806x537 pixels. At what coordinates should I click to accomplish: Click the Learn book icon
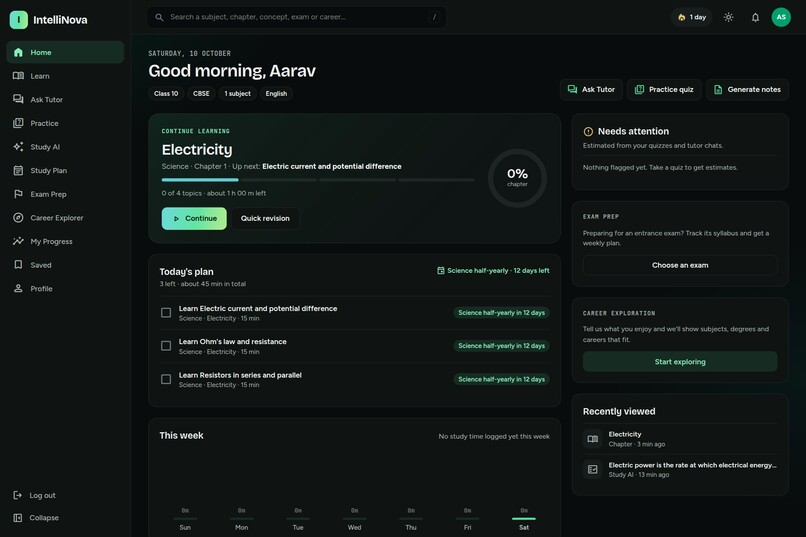pos(19,76)
